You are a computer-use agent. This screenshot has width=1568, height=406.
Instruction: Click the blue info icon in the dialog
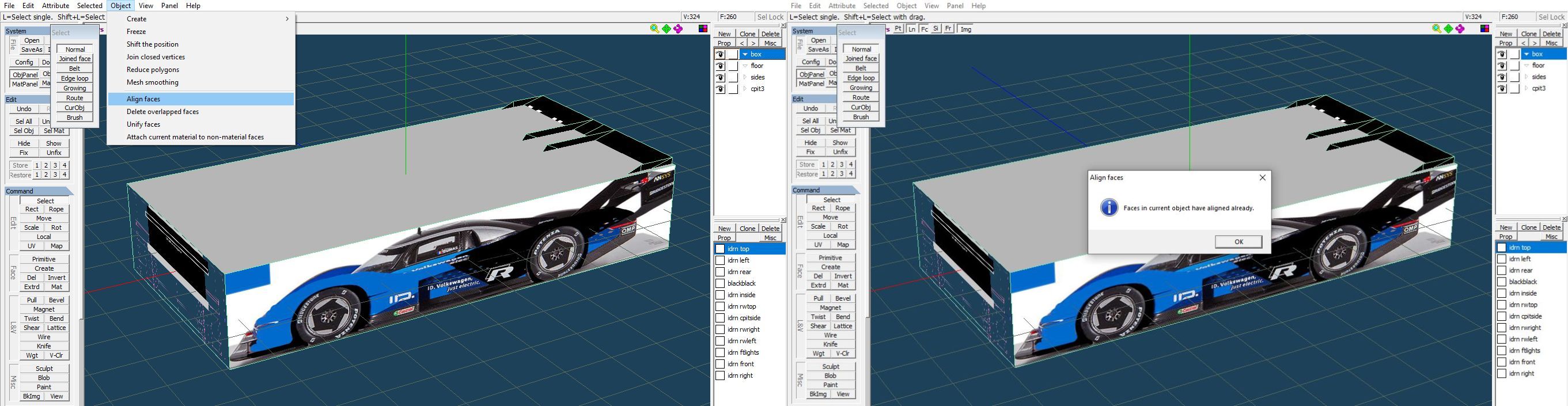tap(1108, 208)
